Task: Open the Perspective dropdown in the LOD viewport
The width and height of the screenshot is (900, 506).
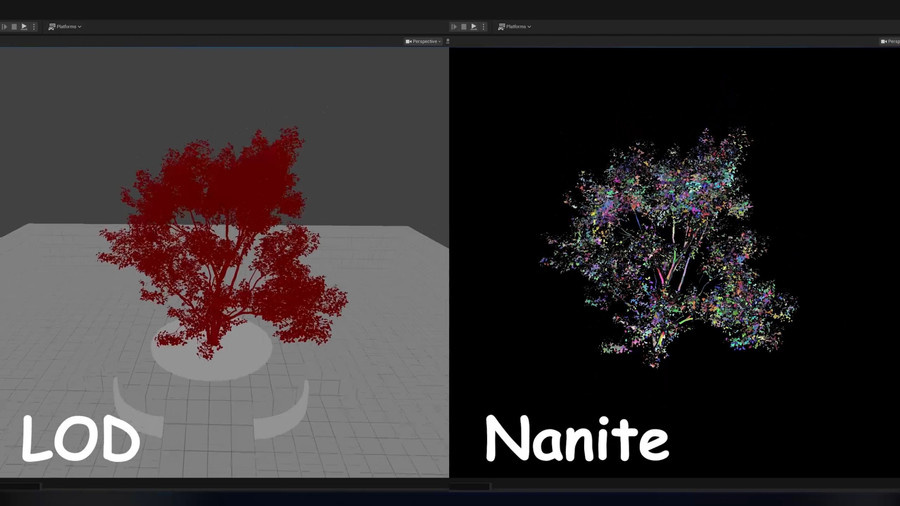Action: click(x=423, y=41)
